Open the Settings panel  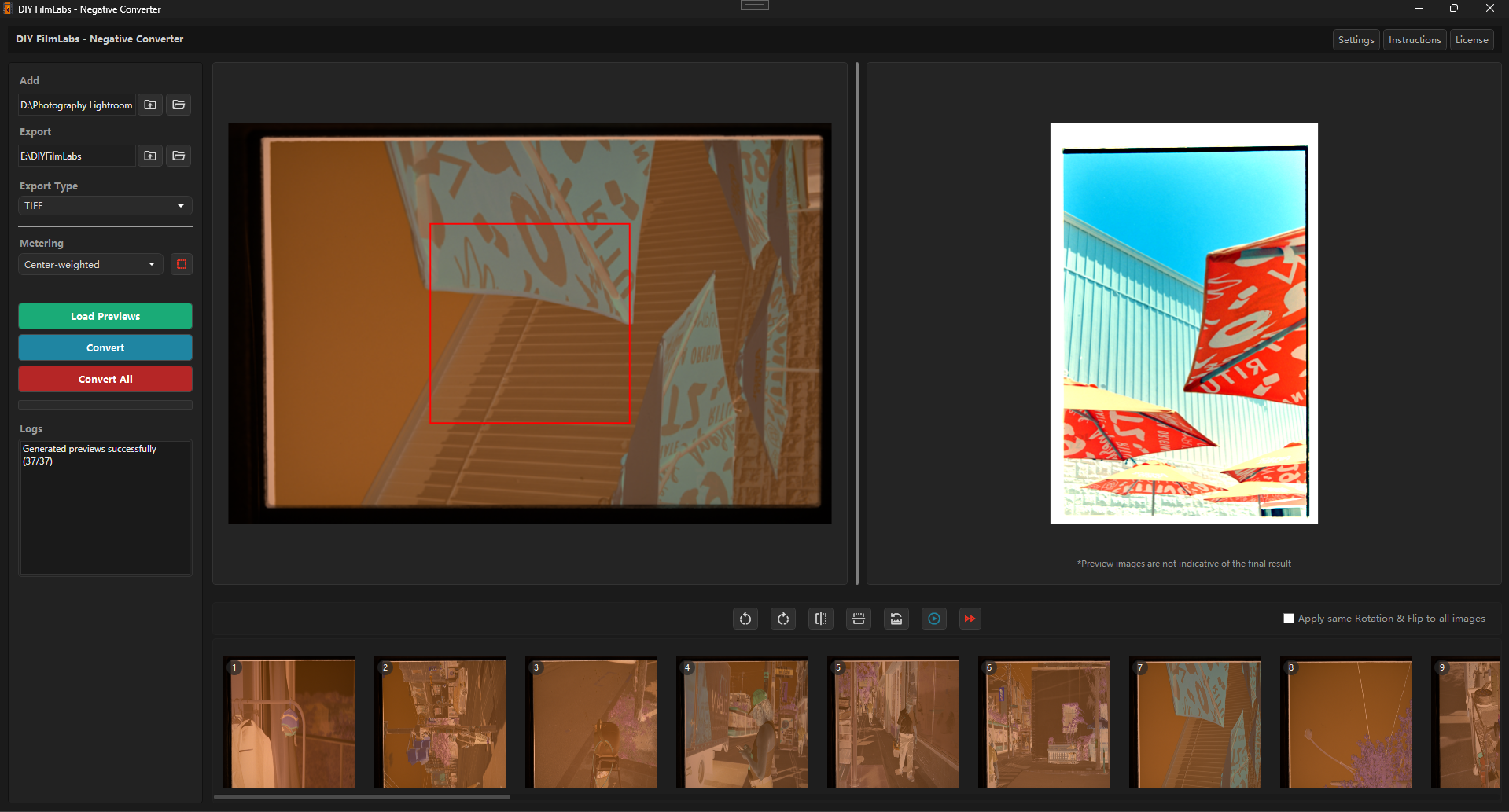coord(1355,39)
